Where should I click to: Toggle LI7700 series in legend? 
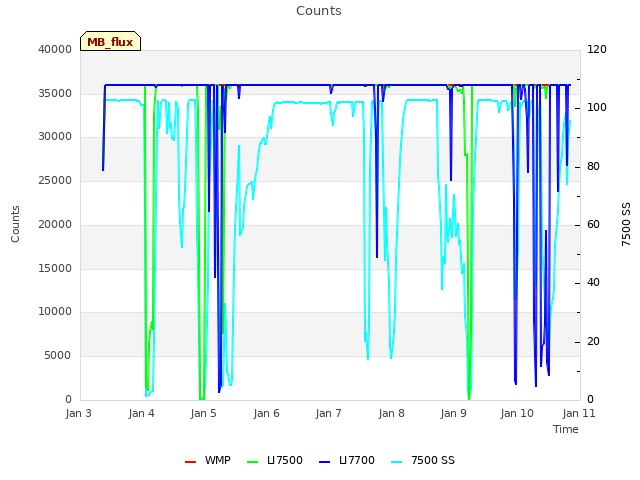tap(347, 460)
